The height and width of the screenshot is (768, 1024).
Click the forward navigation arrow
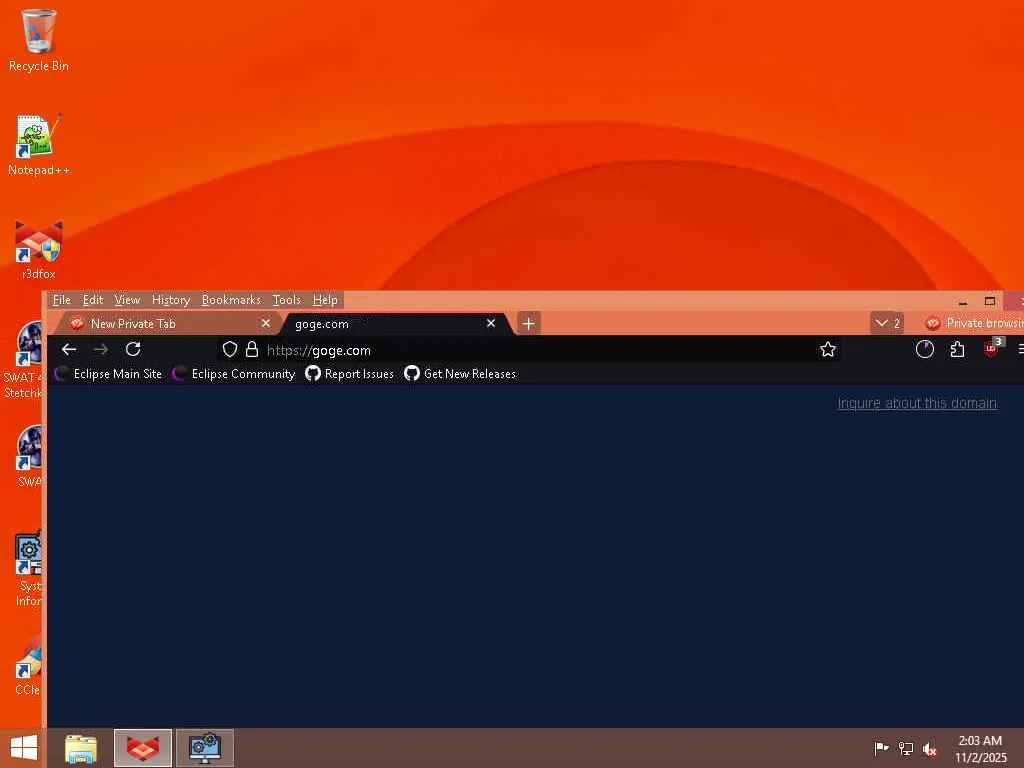click(x=101, y=349)
